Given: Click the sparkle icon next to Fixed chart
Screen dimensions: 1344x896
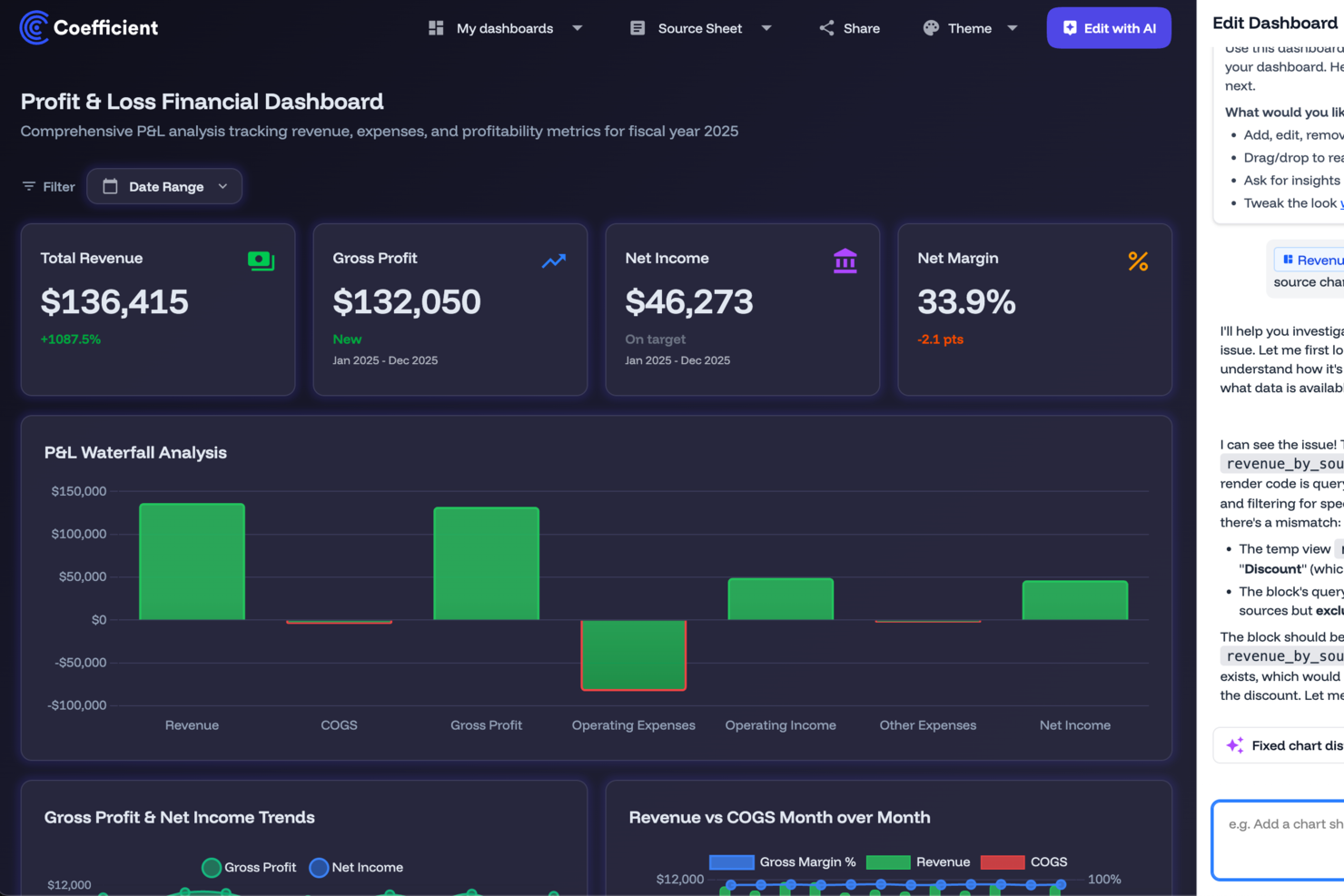Looking at the screenshot, I should click(x=1235, y=745).
